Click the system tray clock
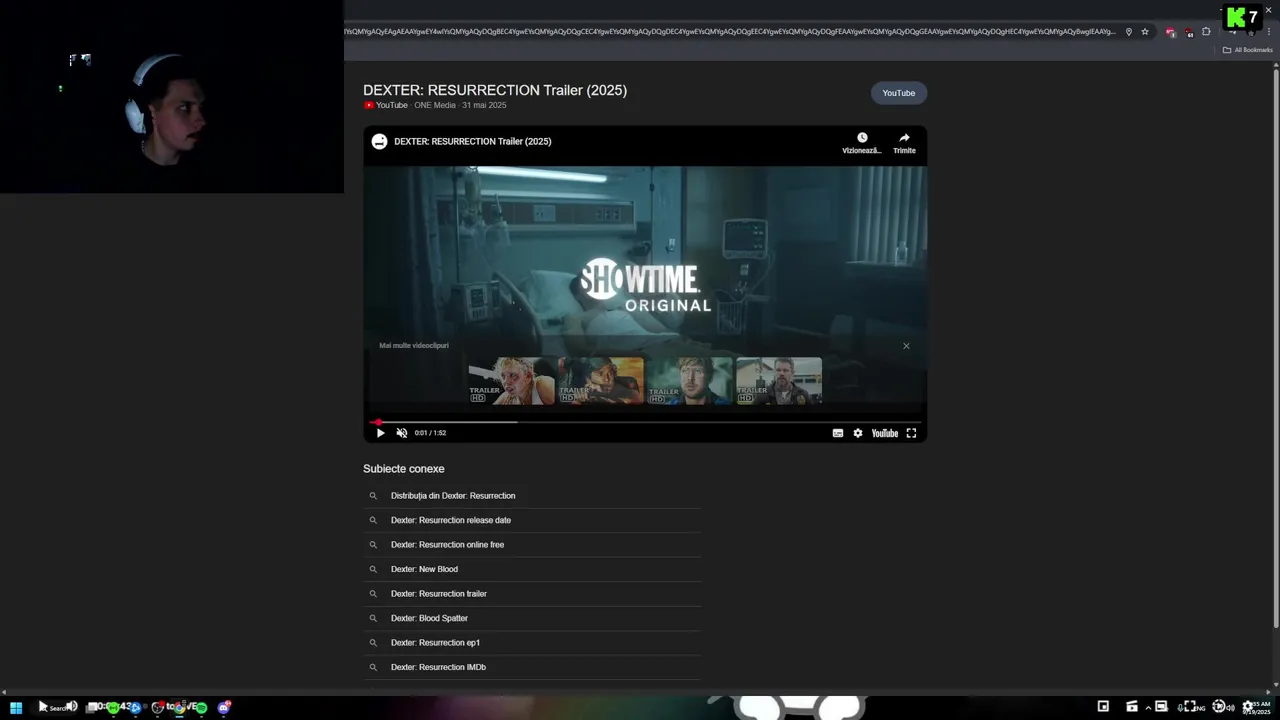 coord(1257,707)
